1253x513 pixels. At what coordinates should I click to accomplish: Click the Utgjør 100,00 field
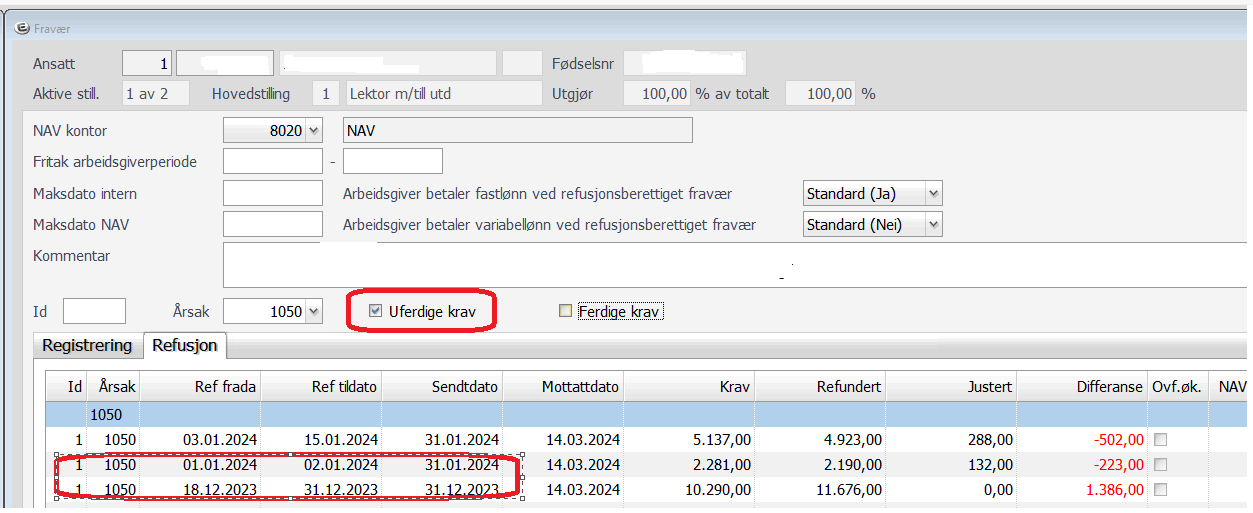(x=657, y=94)
